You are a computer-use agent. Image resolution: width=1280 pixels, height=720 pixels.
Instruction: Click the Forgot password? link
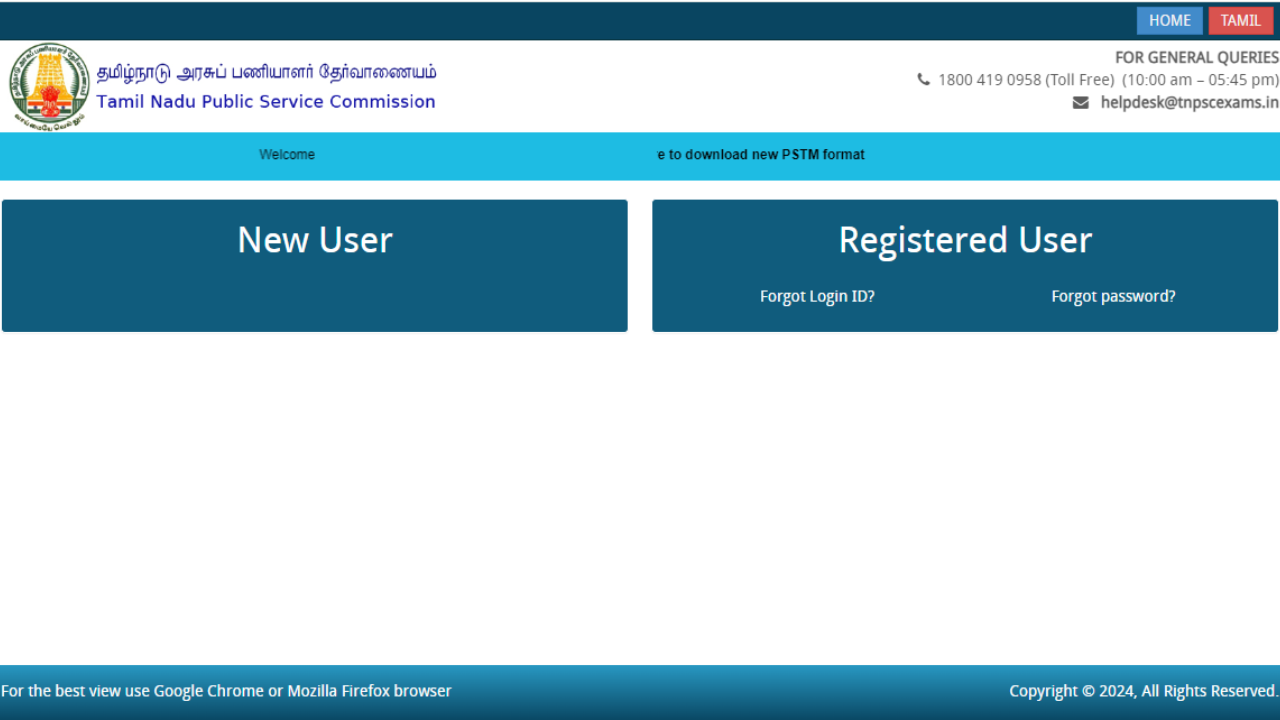(1113, 296)
